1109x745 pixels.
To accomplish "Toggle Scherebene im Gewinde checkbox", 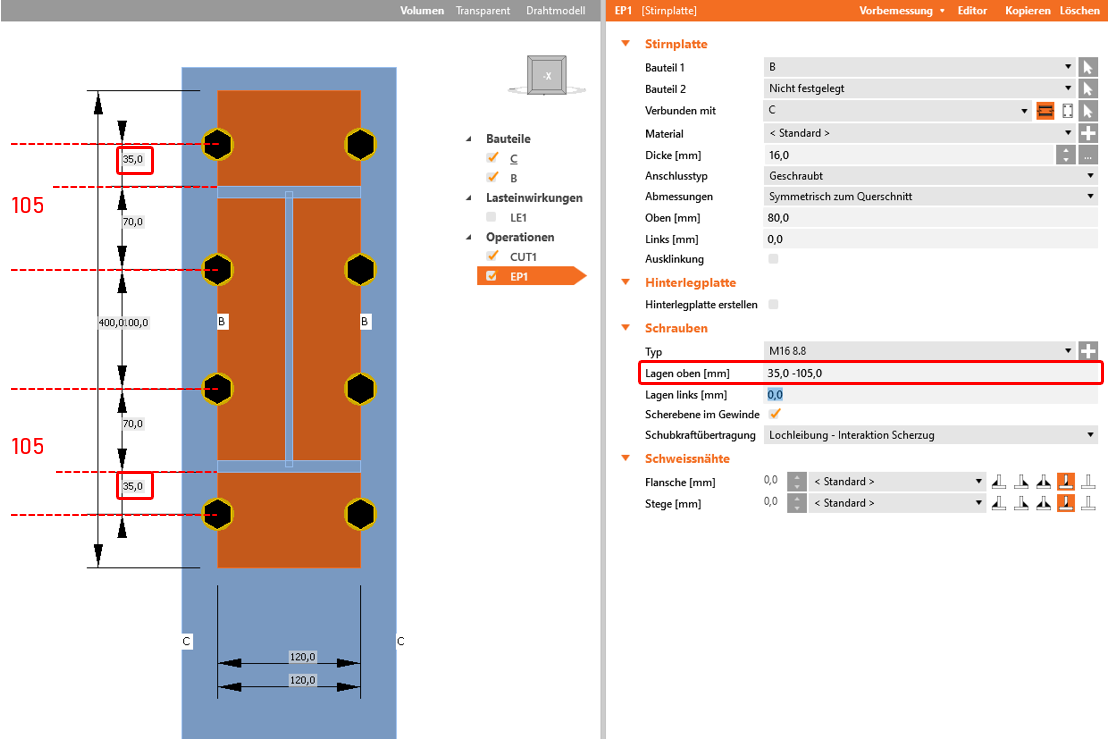I will click(775, 414).
